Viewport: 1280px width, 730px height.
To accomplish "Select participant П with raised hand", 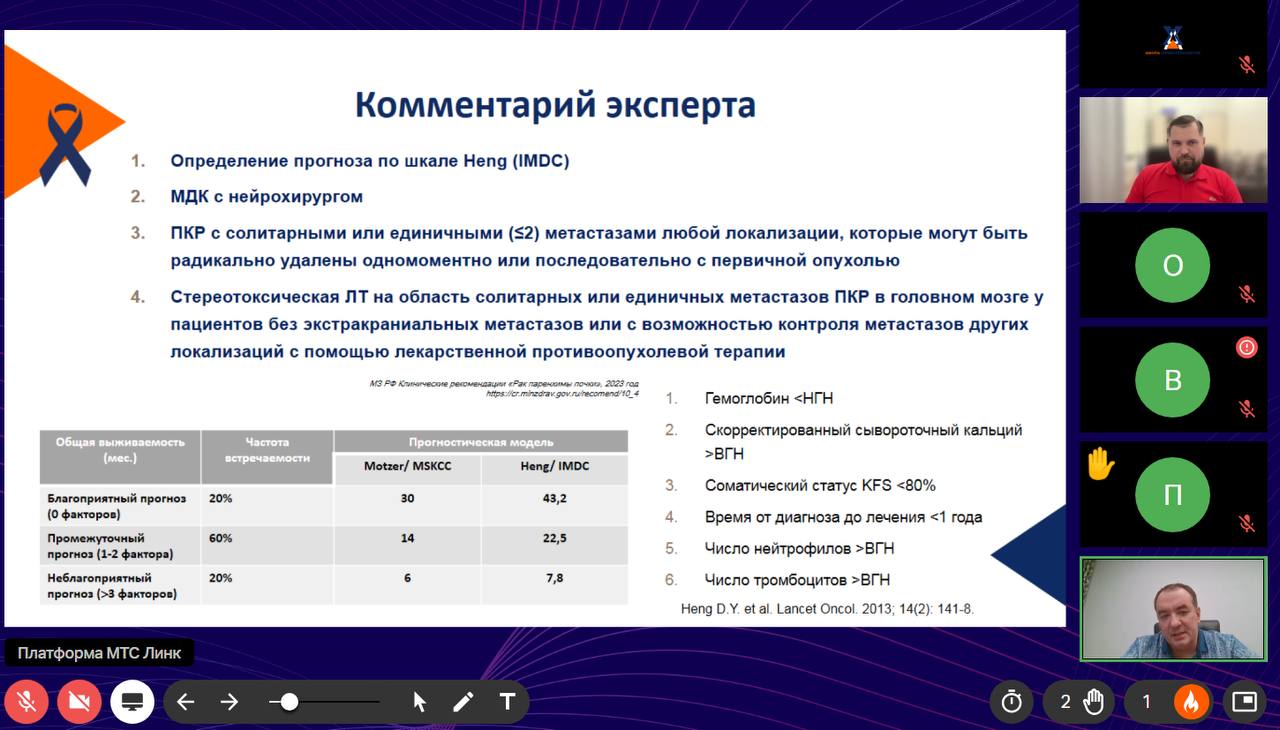I will (x=1173, y=495).
